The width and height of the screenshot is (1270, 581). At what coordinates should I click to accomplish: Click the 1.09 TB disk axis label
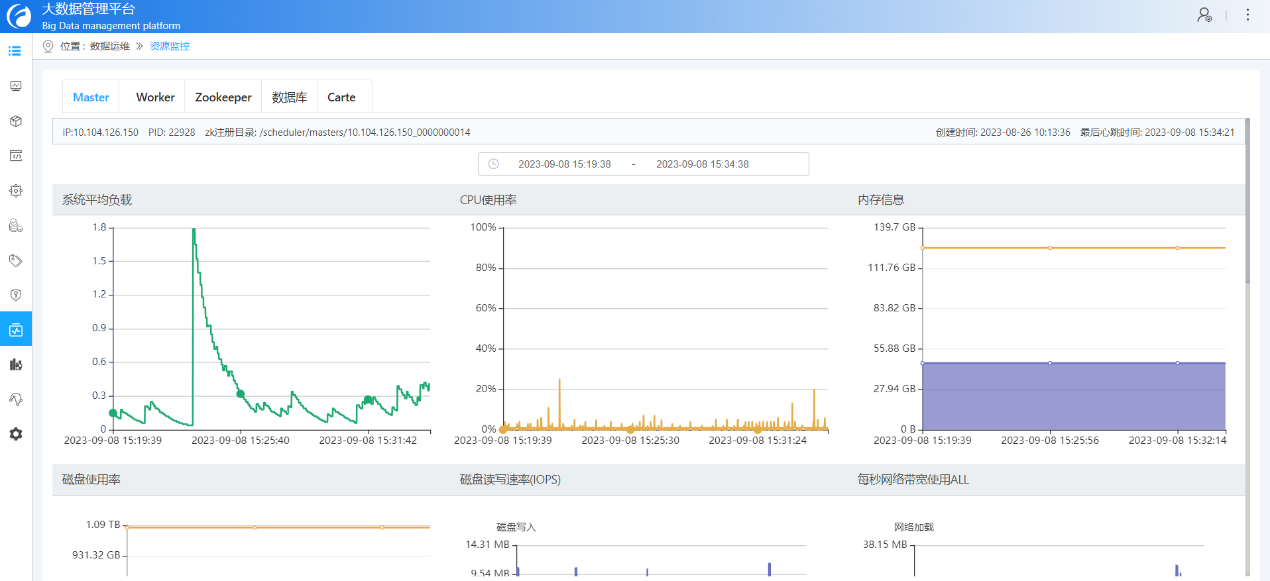(101, 524)
